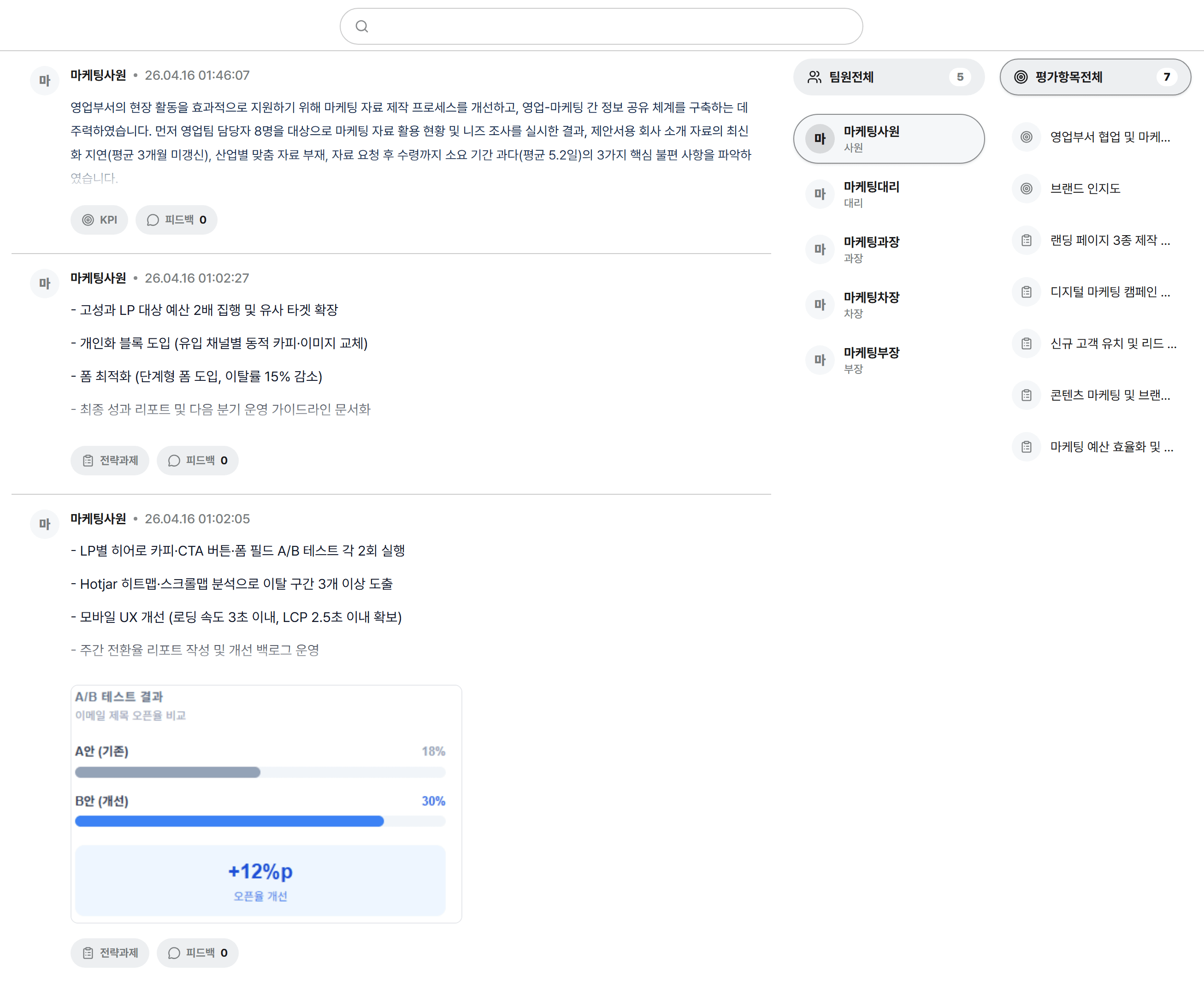This screenshot has width=1204, height=983.
Task: Select team member 마케팅대리
Action: (x=889, y=194)
